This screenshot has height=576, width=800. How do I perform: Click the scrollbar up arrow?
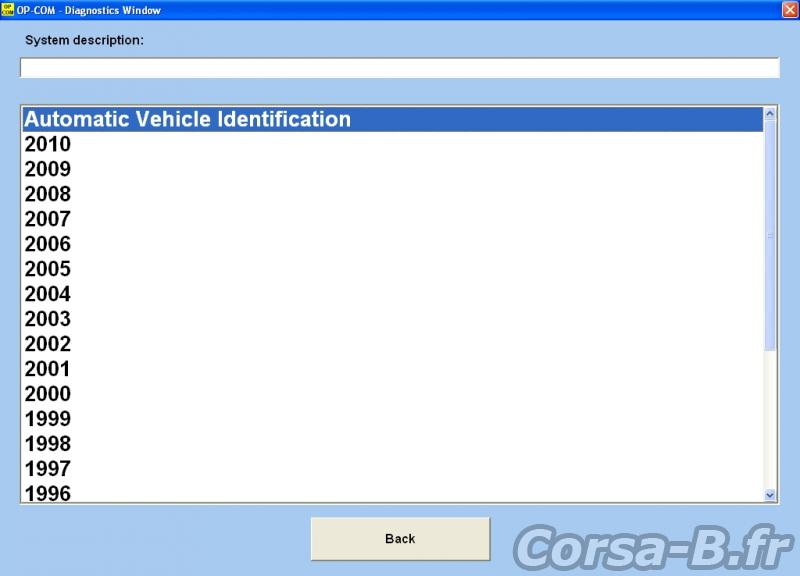(x=770, y=114)
